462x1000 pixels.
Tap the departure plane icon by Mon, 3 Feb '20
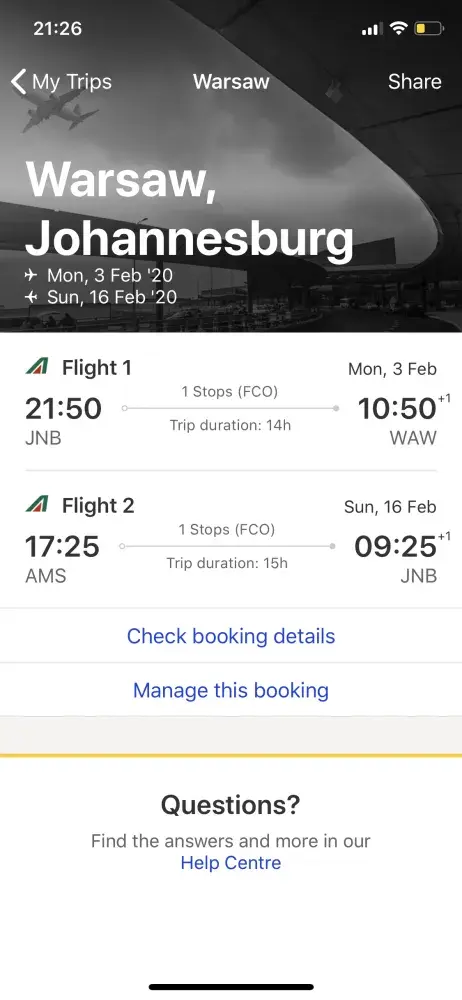point(31,276)
